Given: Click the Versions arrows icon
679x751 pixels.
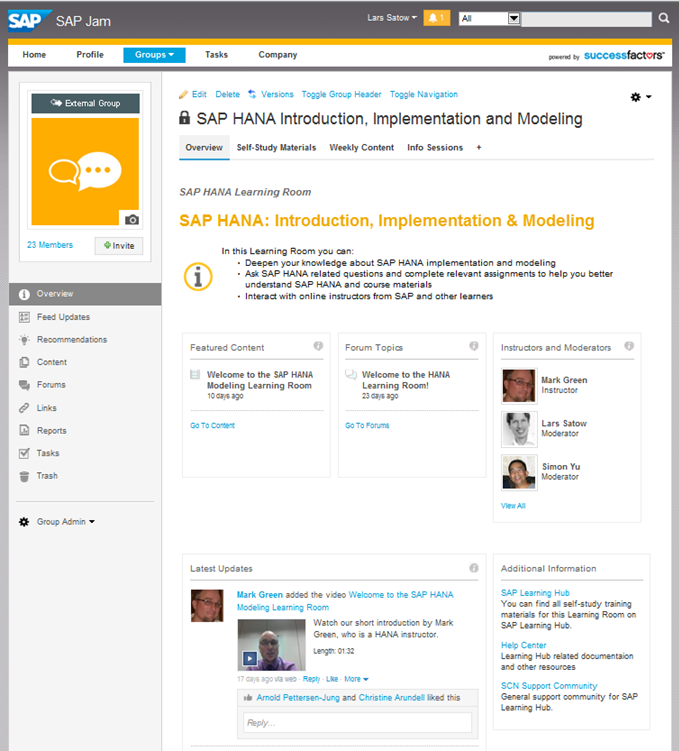Looking at the screenshot, I should [x=252, y=94].
